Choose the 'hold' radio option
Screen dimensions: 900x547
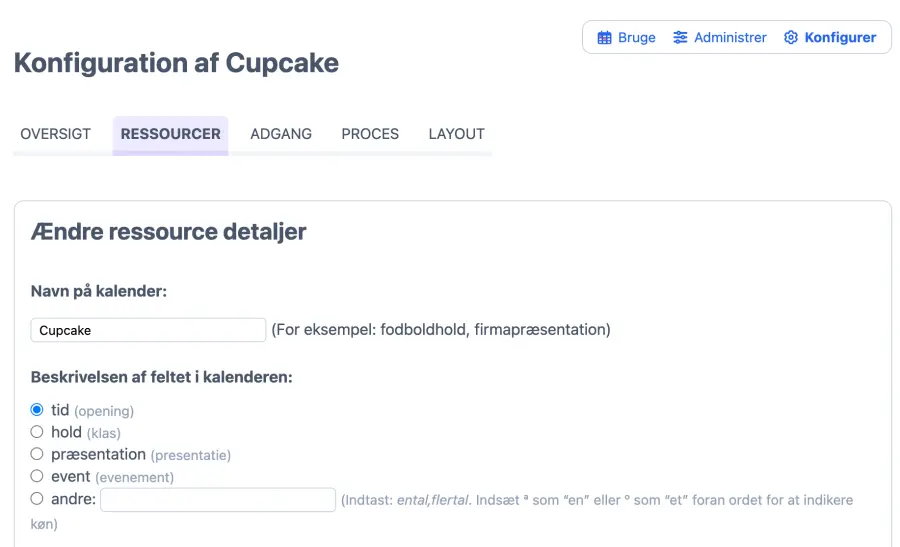(37, 432)
